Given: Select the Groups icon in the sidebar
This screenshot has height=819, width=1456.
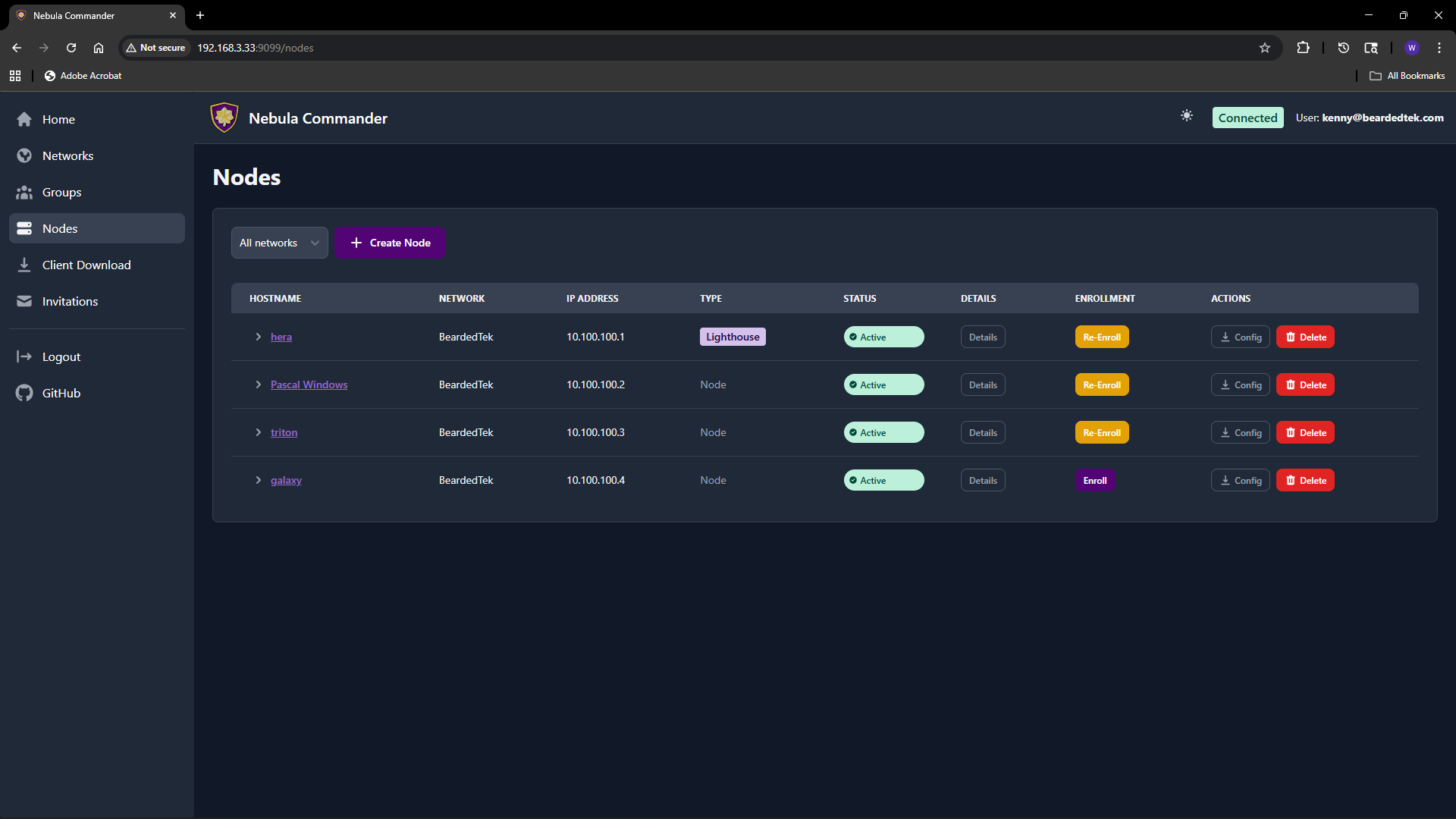Looking at the screenshot, I should point(24,192).
